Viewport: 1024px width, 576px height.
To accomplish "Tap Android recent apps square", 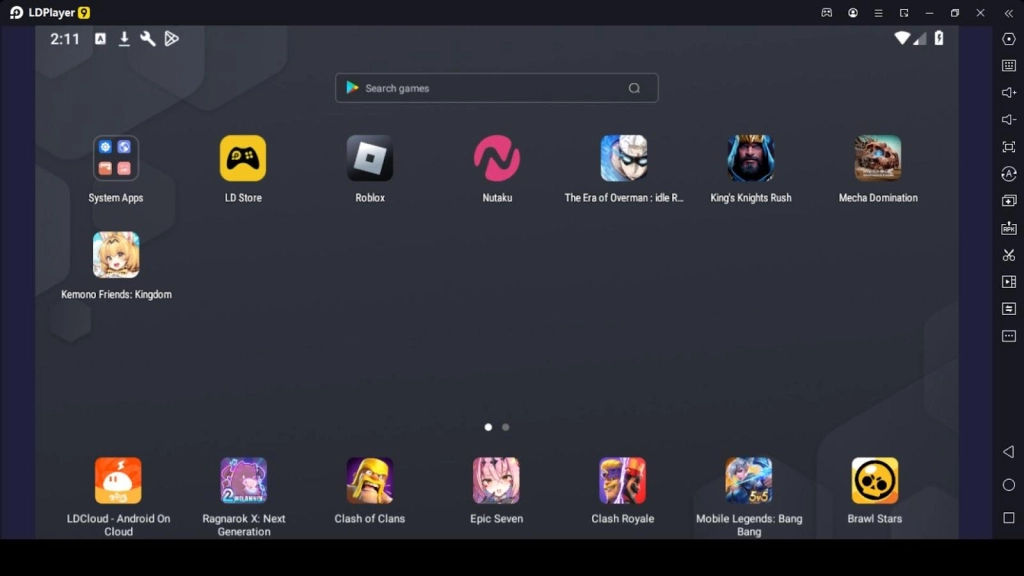I will (1008, 518).
